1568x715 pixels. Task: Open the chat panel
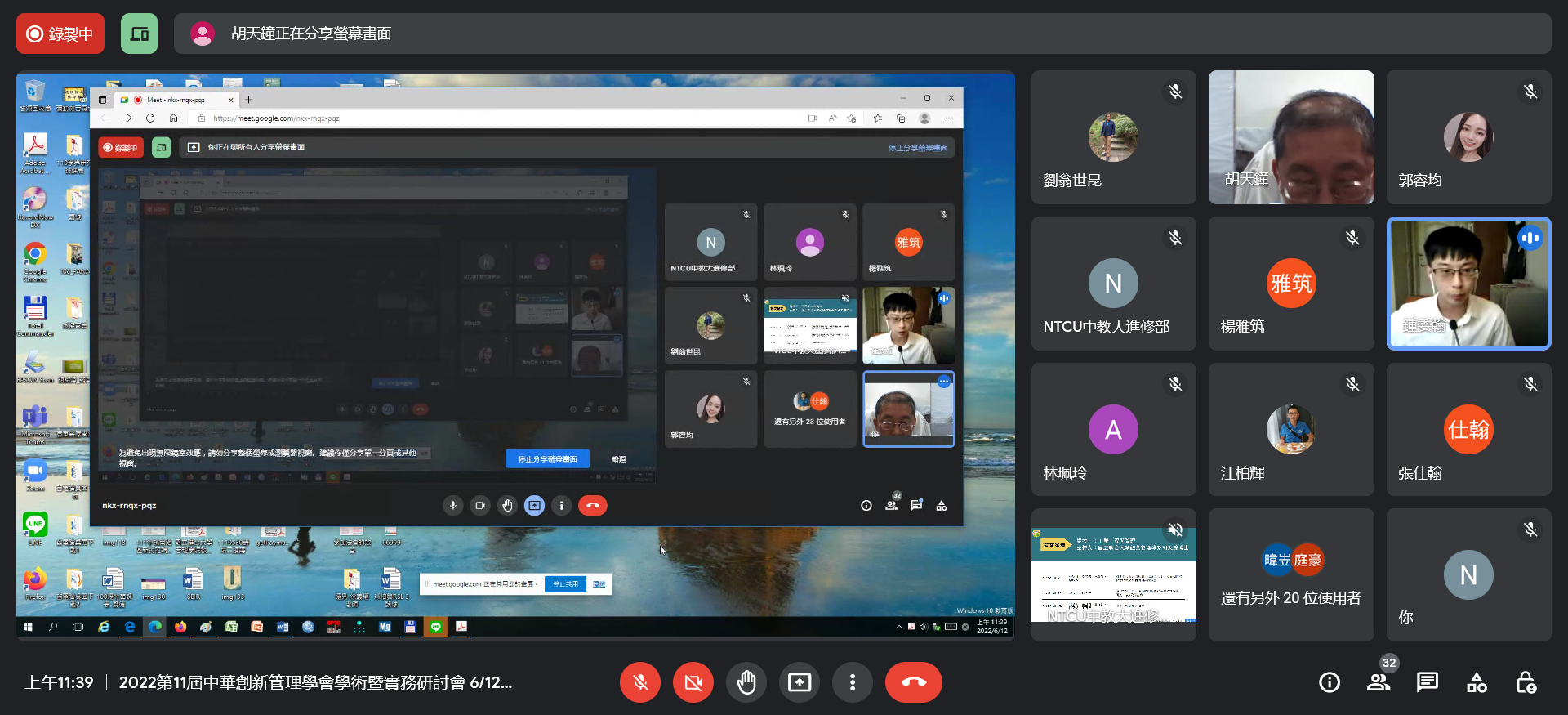(1428, 682)
